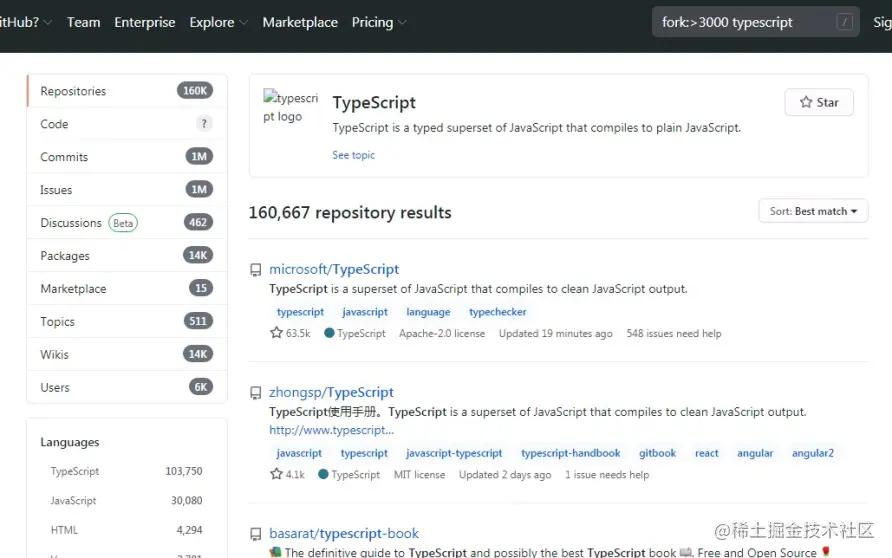
Task: Click the typescript tag under microsoft/TypeScript
Action: point(300,312)
